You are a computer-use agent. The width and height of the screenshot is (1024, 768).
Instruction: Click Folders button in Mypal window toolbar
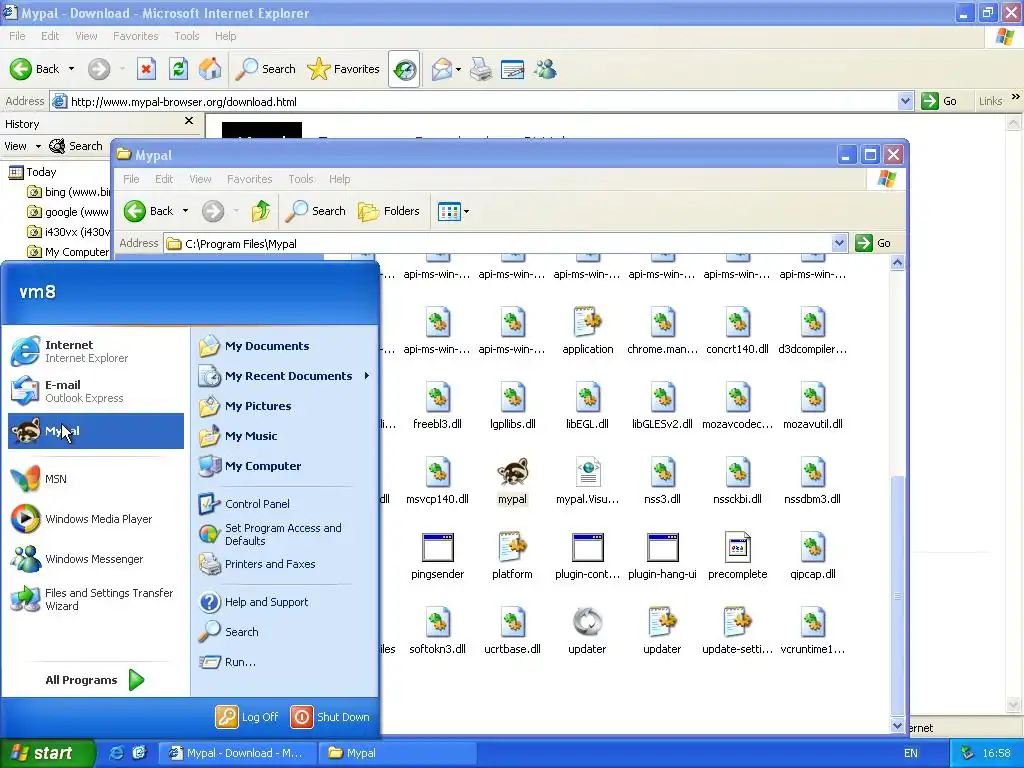tap(389, 211)
